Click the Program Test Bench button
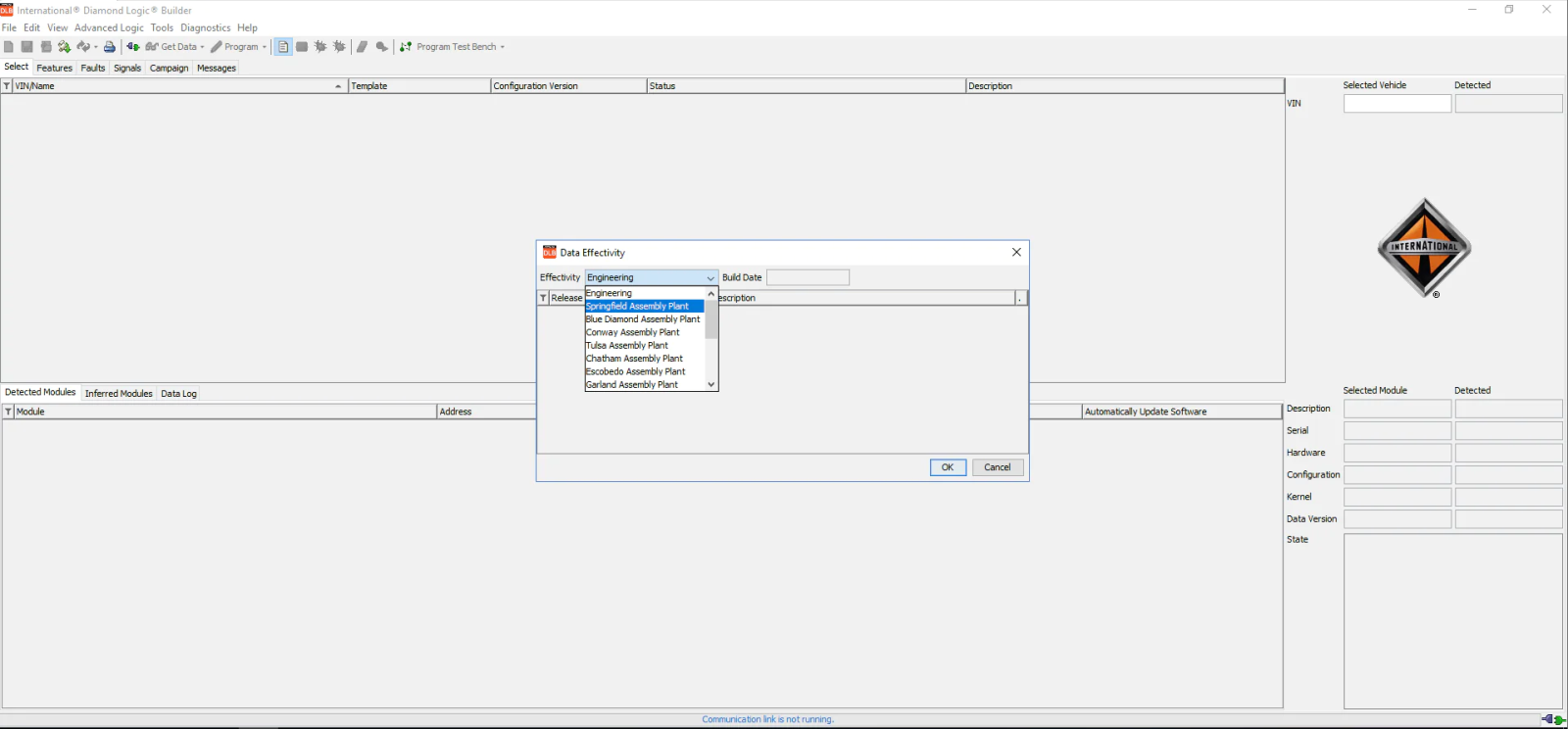 [x=448, y=47]
